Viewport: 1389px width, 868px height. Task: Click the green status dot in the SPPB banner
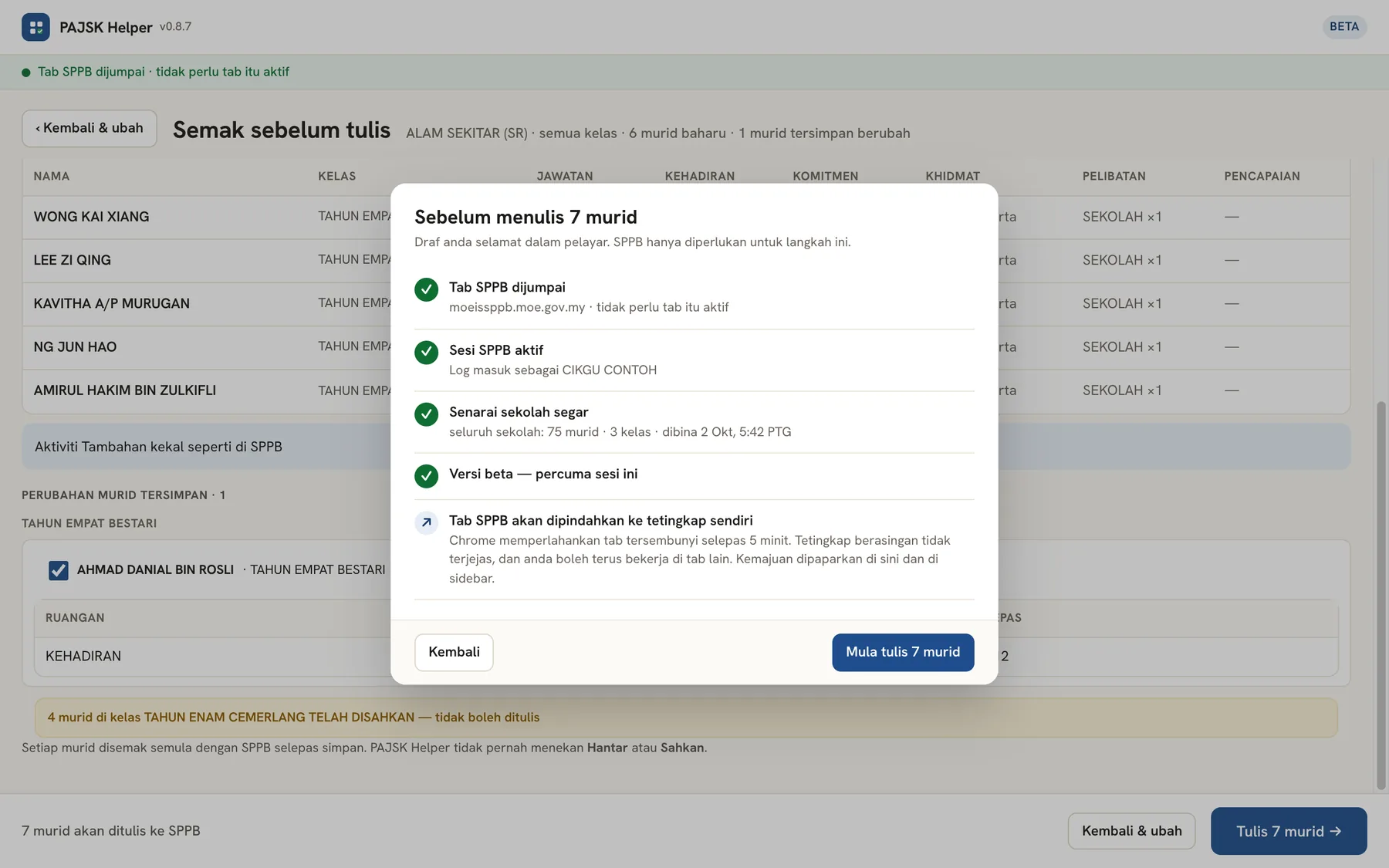pyautogui.click(x=26, y=73)
